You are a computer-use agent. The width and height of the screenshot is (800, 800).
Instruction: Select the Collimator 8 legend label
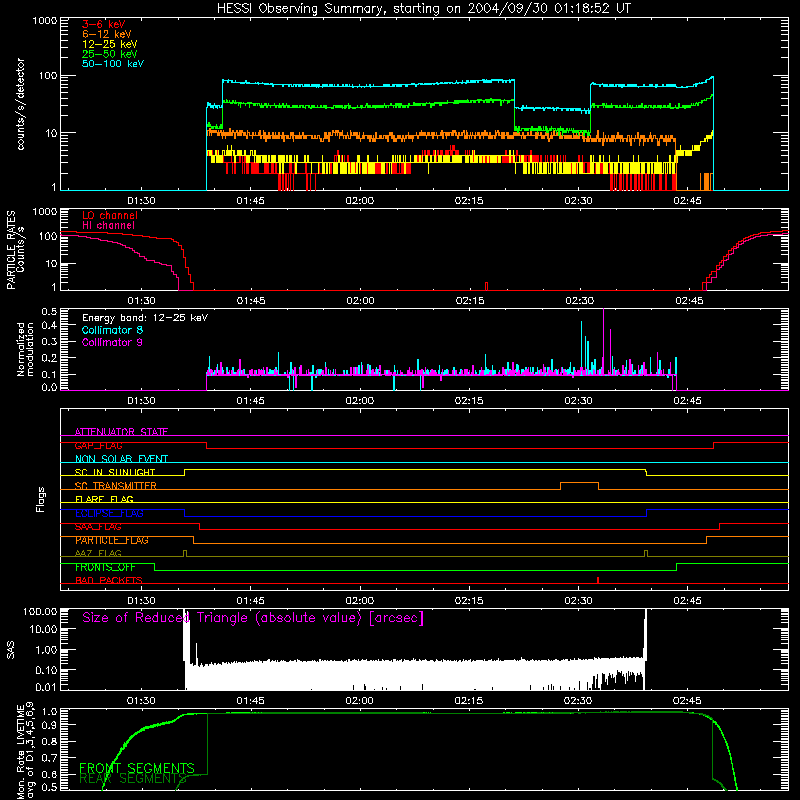(112, 330)
